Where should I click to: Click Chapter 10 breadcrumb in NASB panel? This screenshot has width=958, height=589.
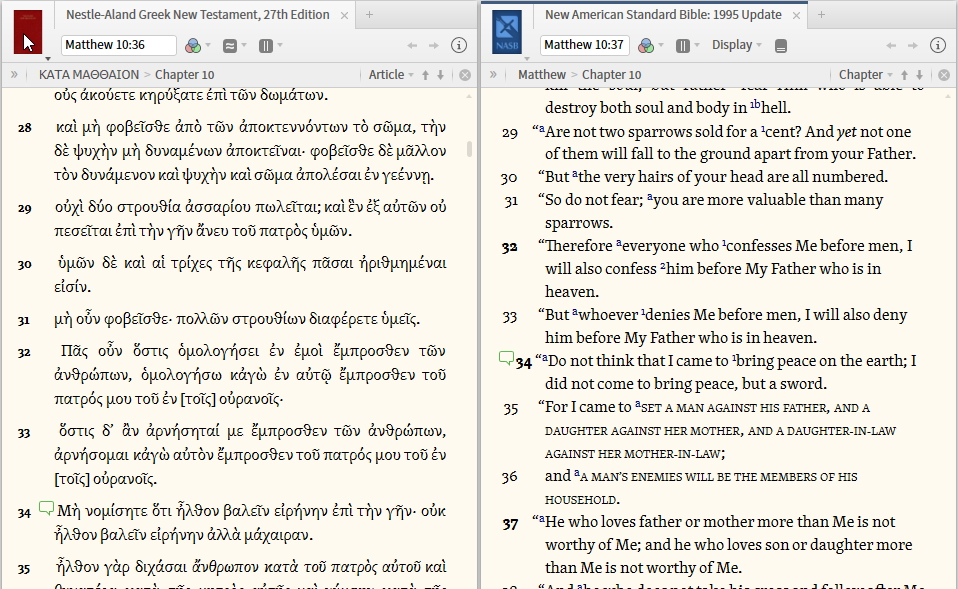point(612,75)
